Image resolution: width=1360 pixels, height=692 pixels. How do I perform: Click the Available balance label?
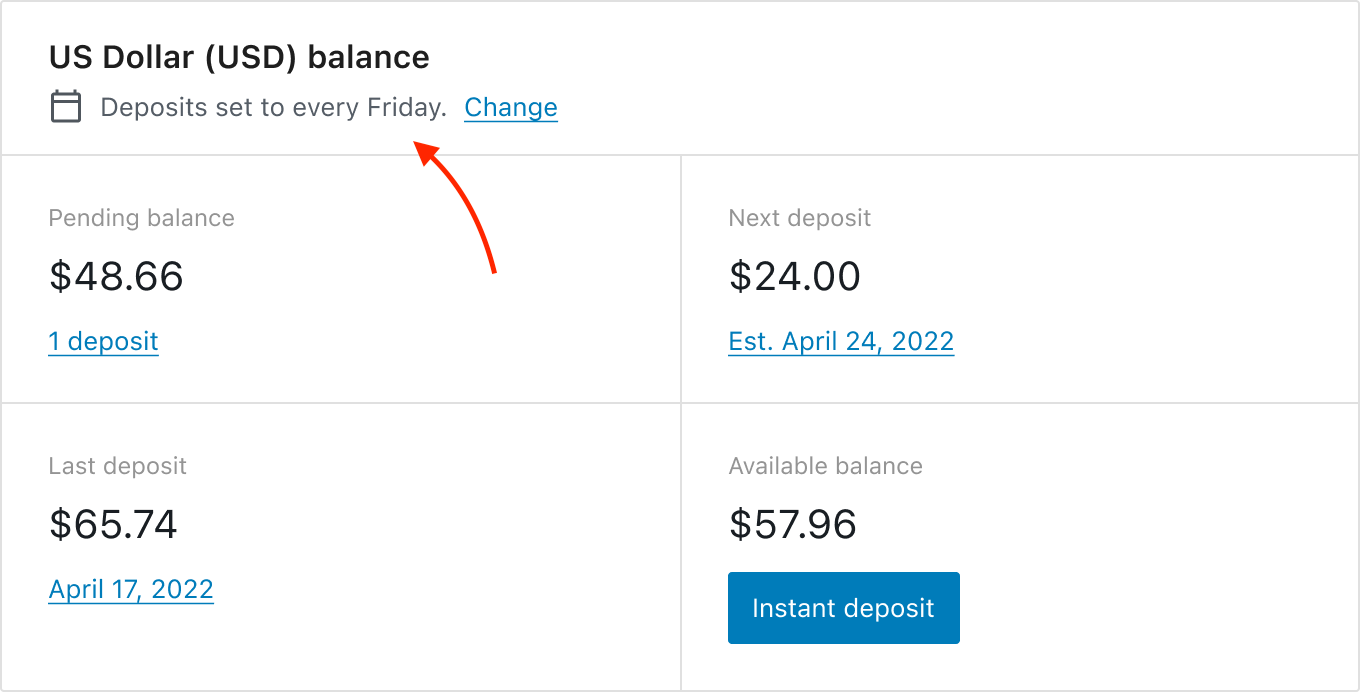point(825,465)
